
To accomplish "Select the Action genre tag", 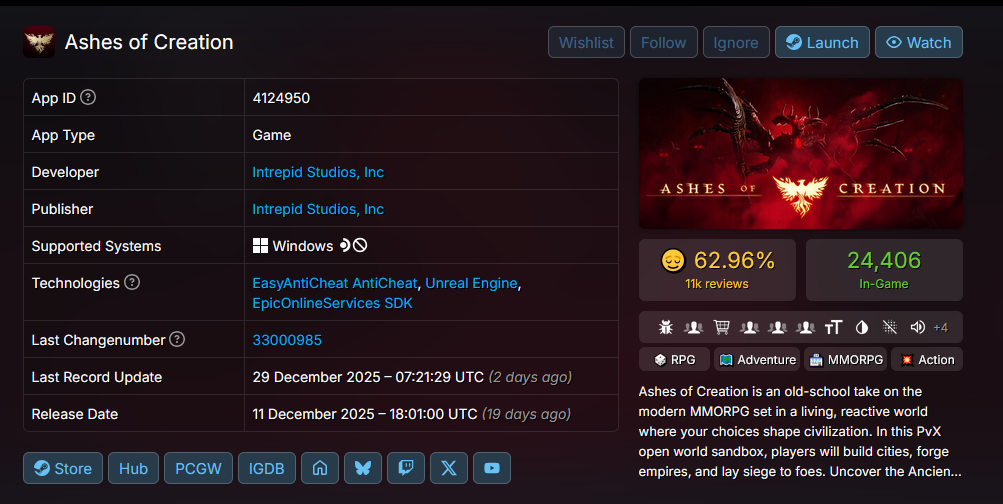I will (927, 359).
